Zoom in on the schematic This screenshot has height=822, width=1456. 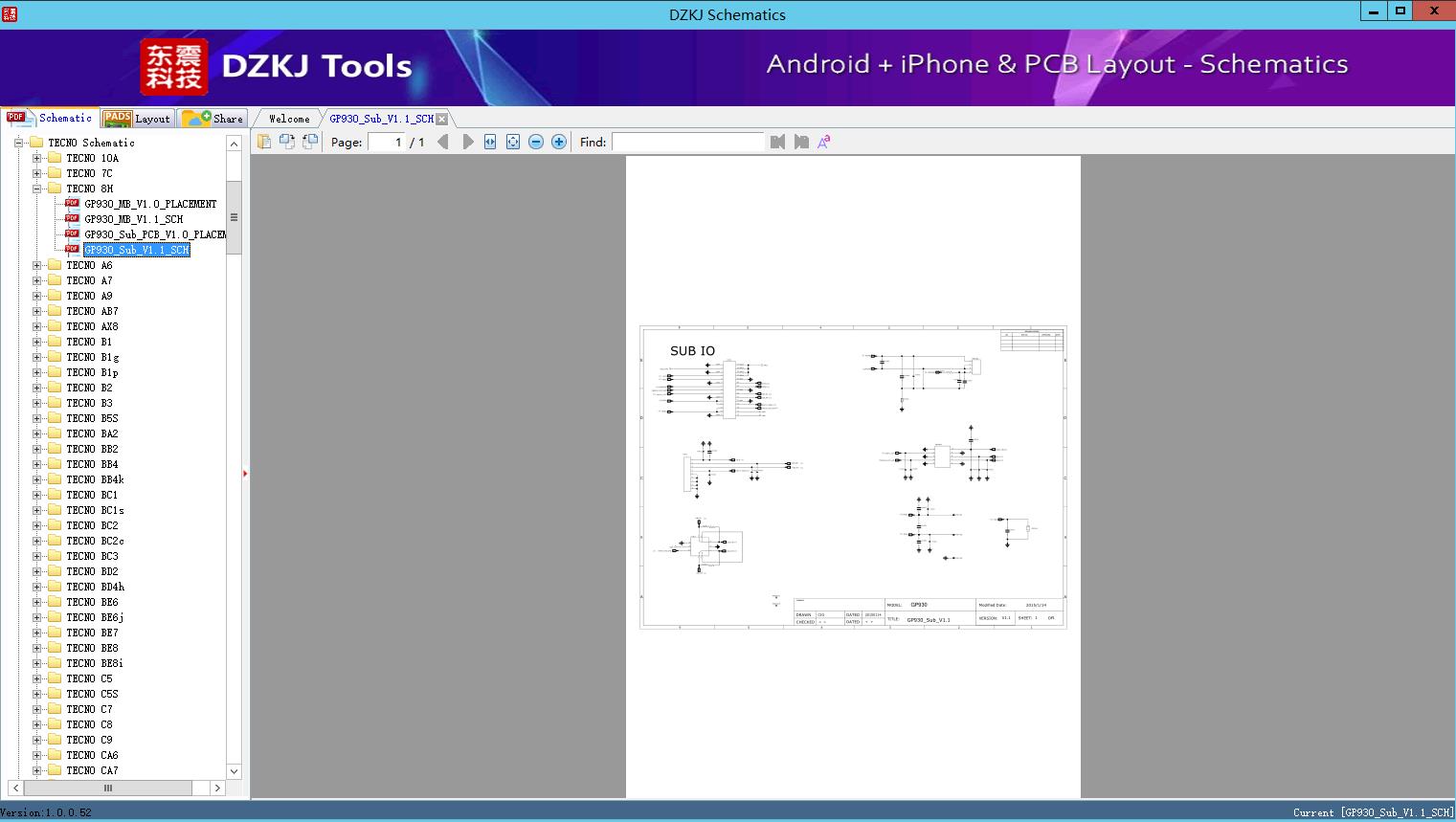[x=559, y=142]
